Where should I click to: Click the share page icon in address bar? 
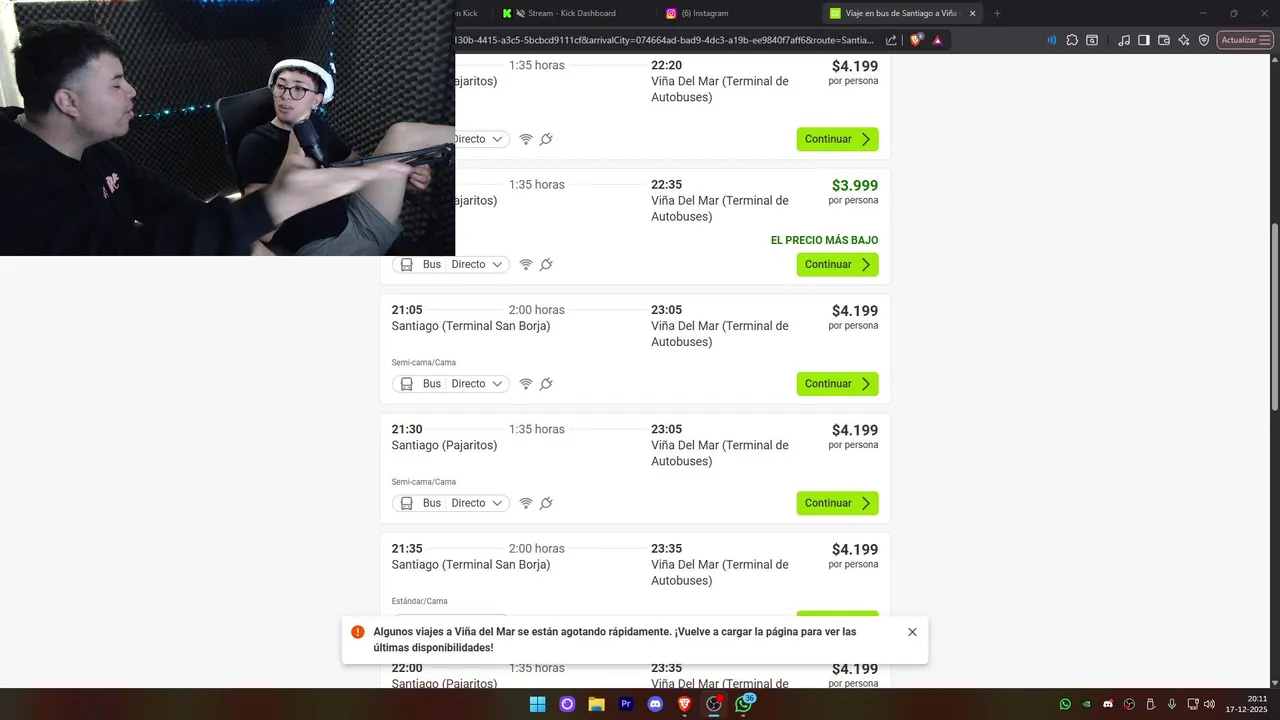coord(892,40)
